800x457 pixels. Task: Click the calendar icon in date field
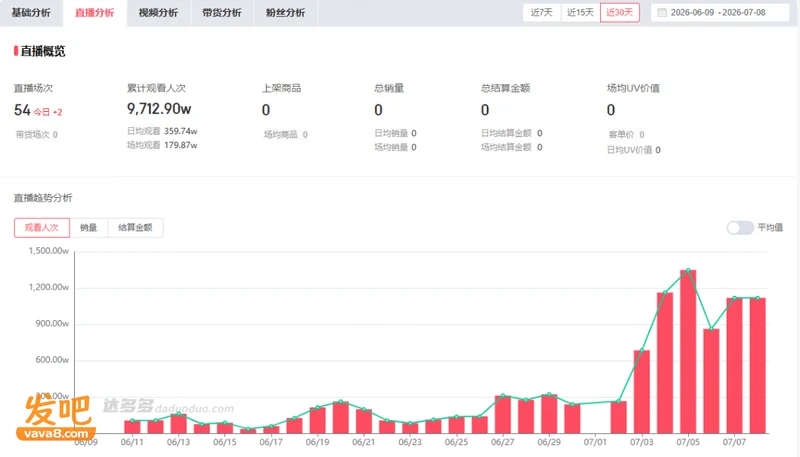662,13
